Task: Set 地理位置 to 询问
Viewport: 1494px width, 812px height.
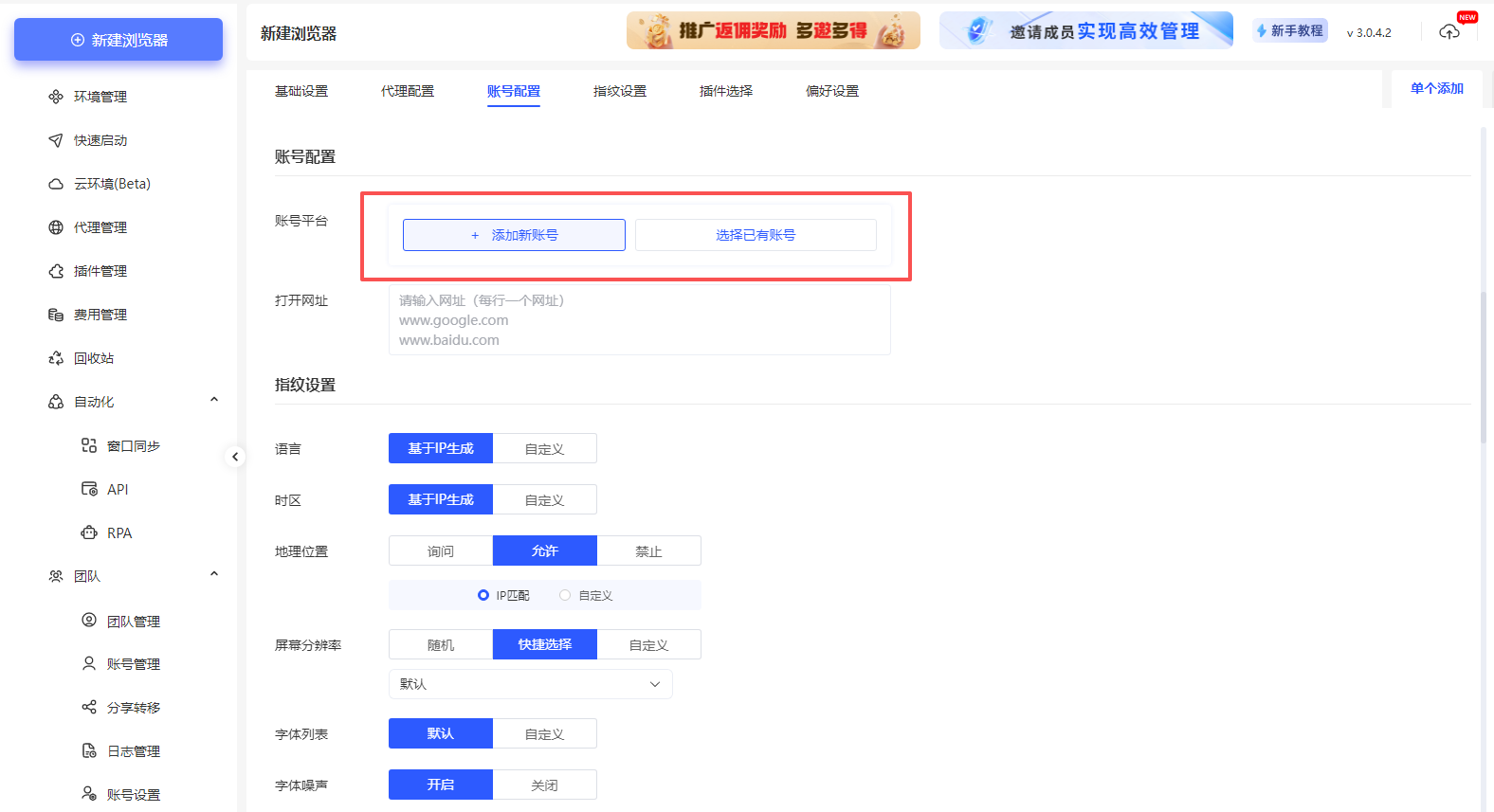Action: 441,550
